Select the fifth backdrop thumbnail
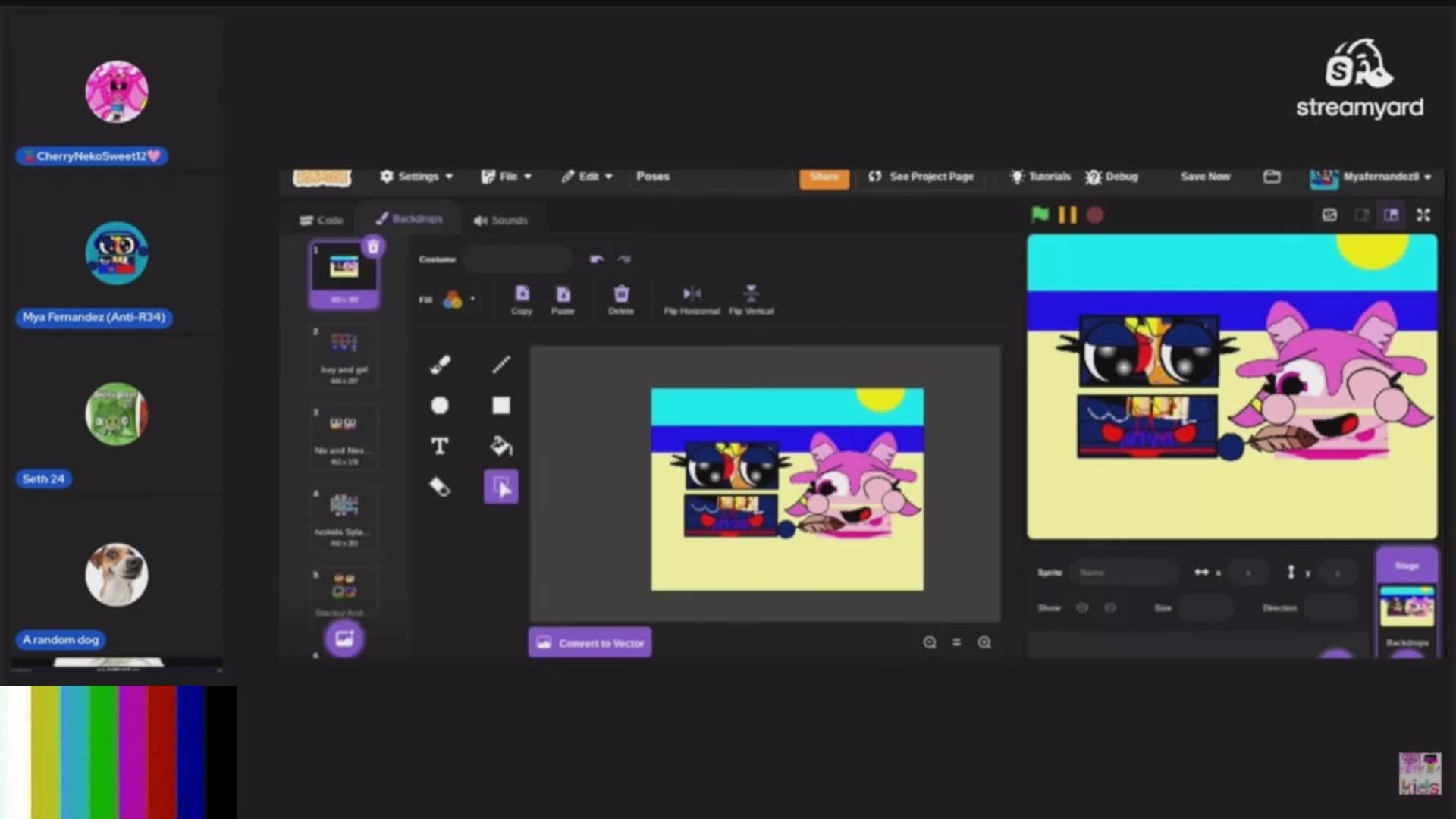 coord(344,591)
